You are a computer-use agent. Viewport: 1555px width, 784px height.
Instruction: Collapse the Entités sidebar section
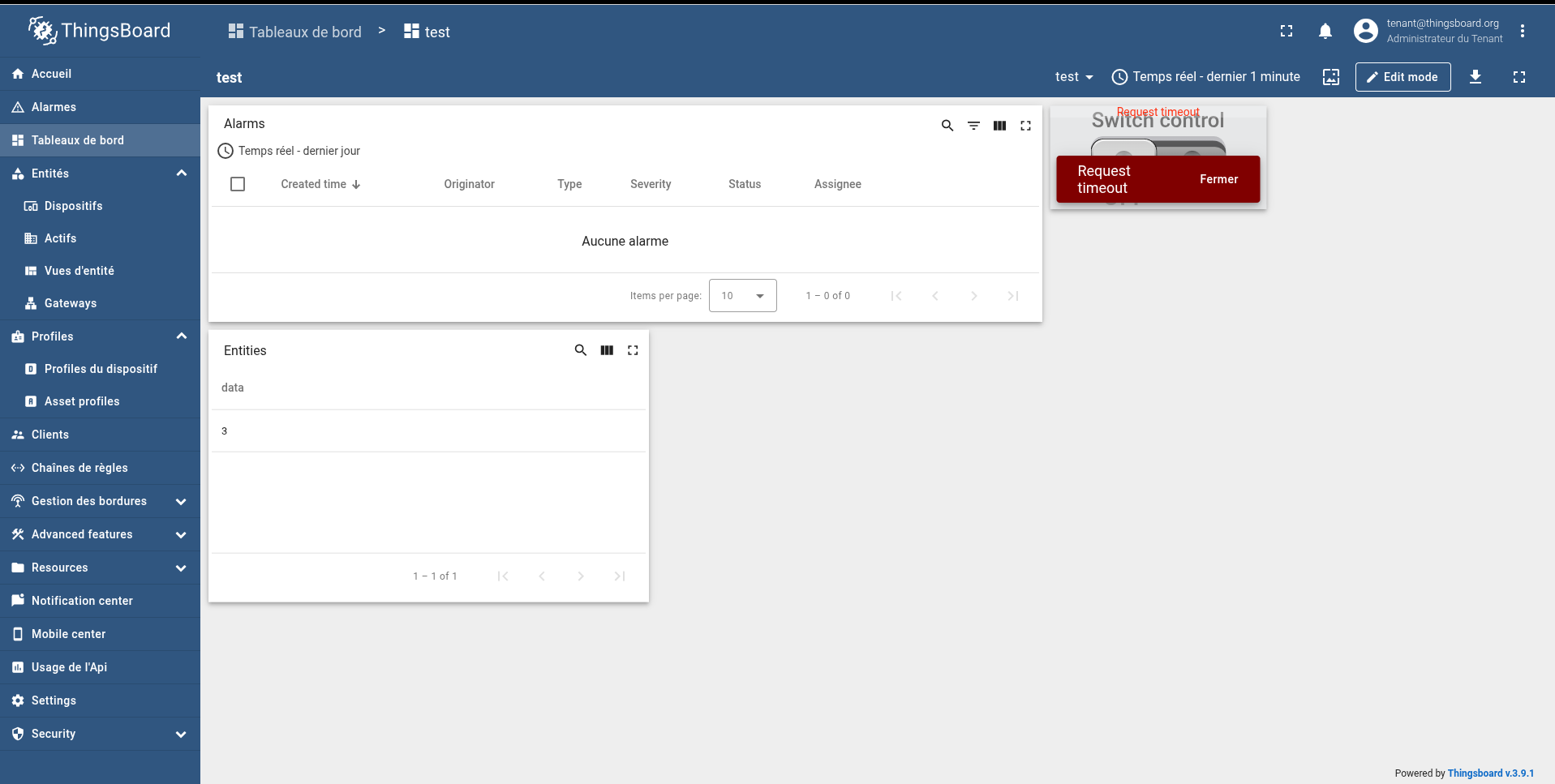181,174
